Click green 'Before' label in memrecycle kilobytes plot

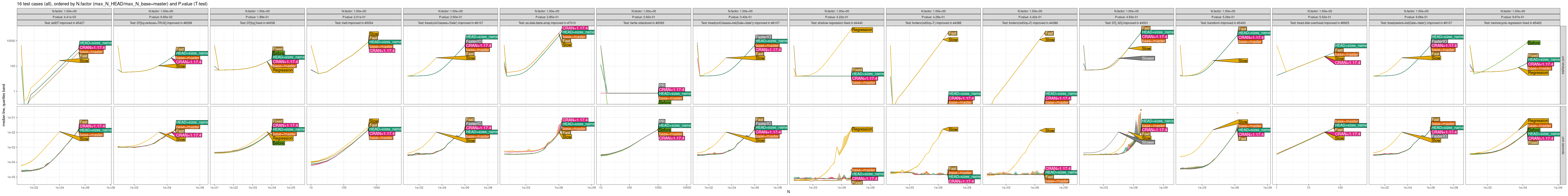(x=1534, y=43)
